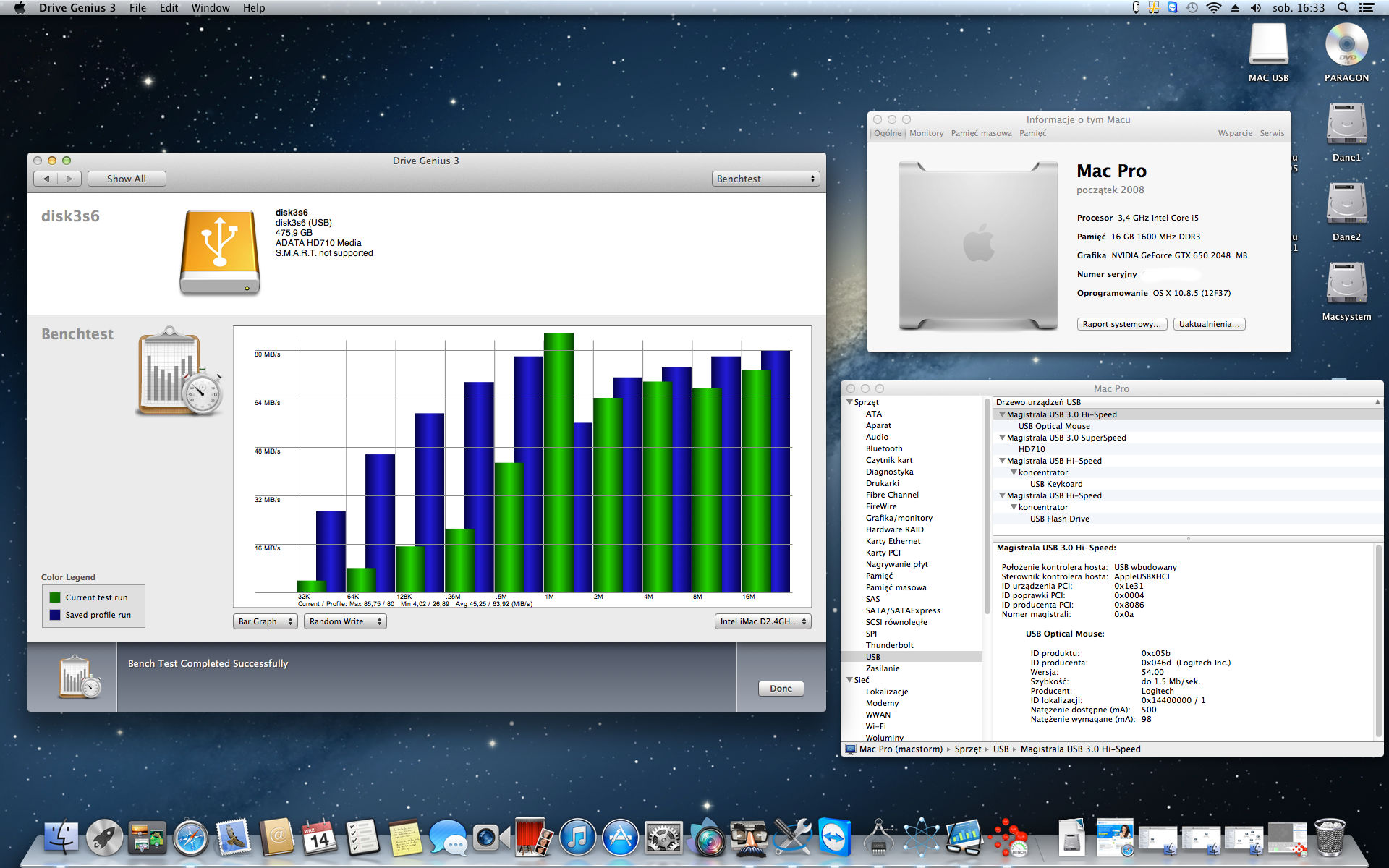Switch to the Pamięć masowa tab
Image resolution: width=1389 pixels, height=868 pixels.
click(x=981, y=133)
